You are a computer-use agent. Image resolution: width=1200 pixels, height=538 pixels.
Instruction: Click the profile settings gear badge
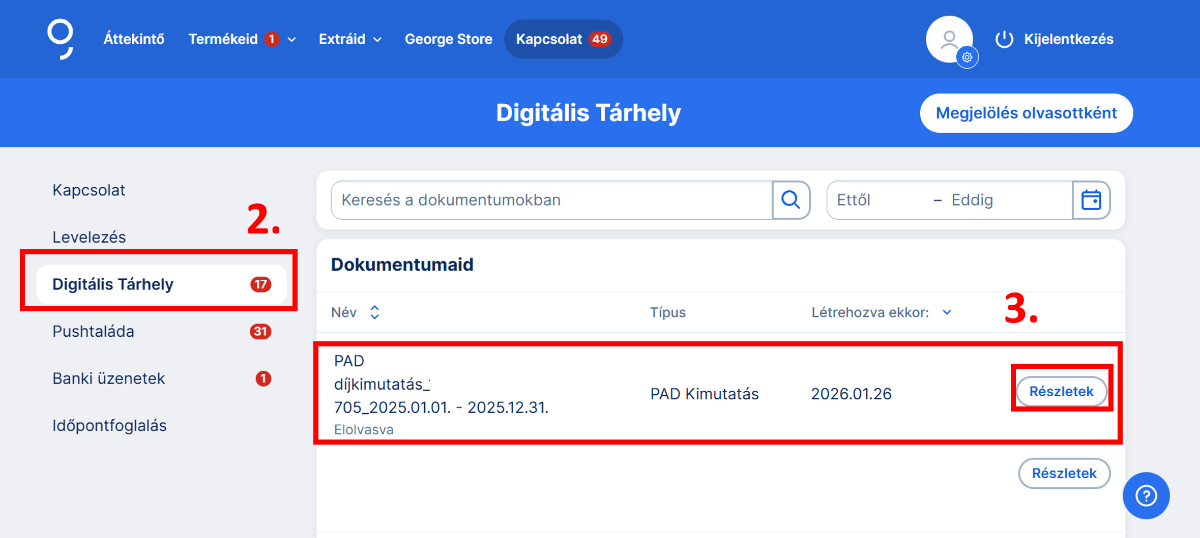[x=967, y=58]
